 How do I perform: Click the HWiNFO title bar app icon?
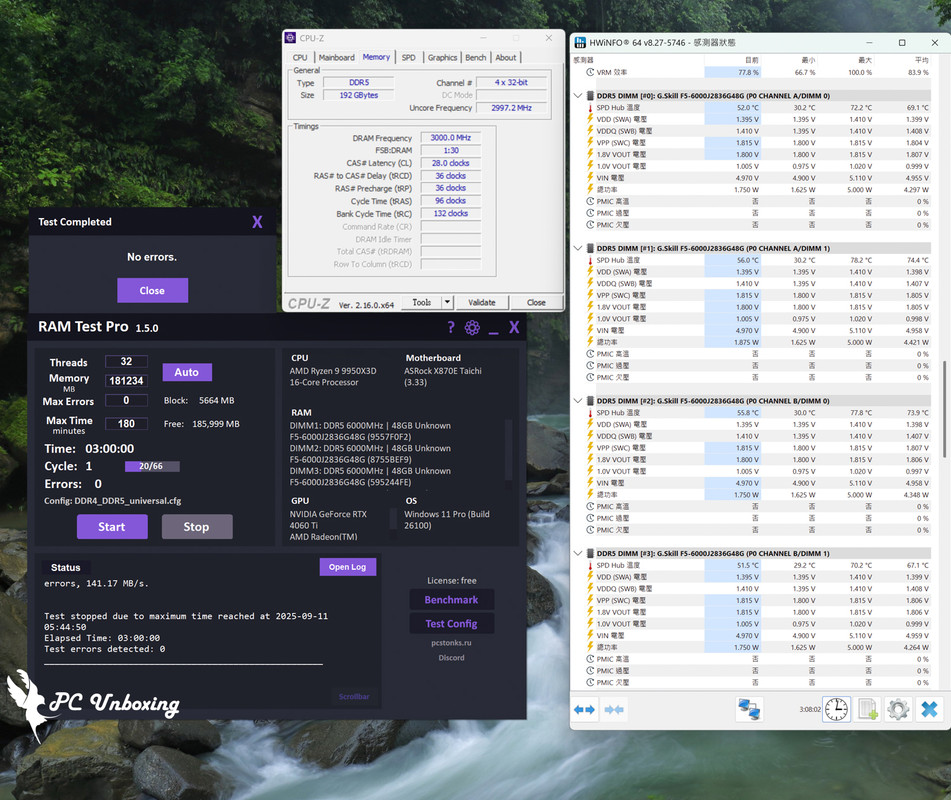pyautogui.click(x=580, y=42)
